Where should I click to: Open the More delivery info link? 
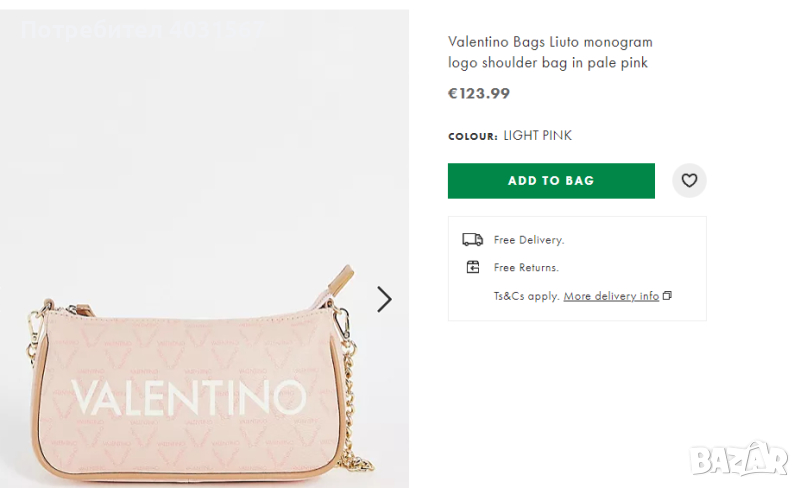tap(611, 296)
